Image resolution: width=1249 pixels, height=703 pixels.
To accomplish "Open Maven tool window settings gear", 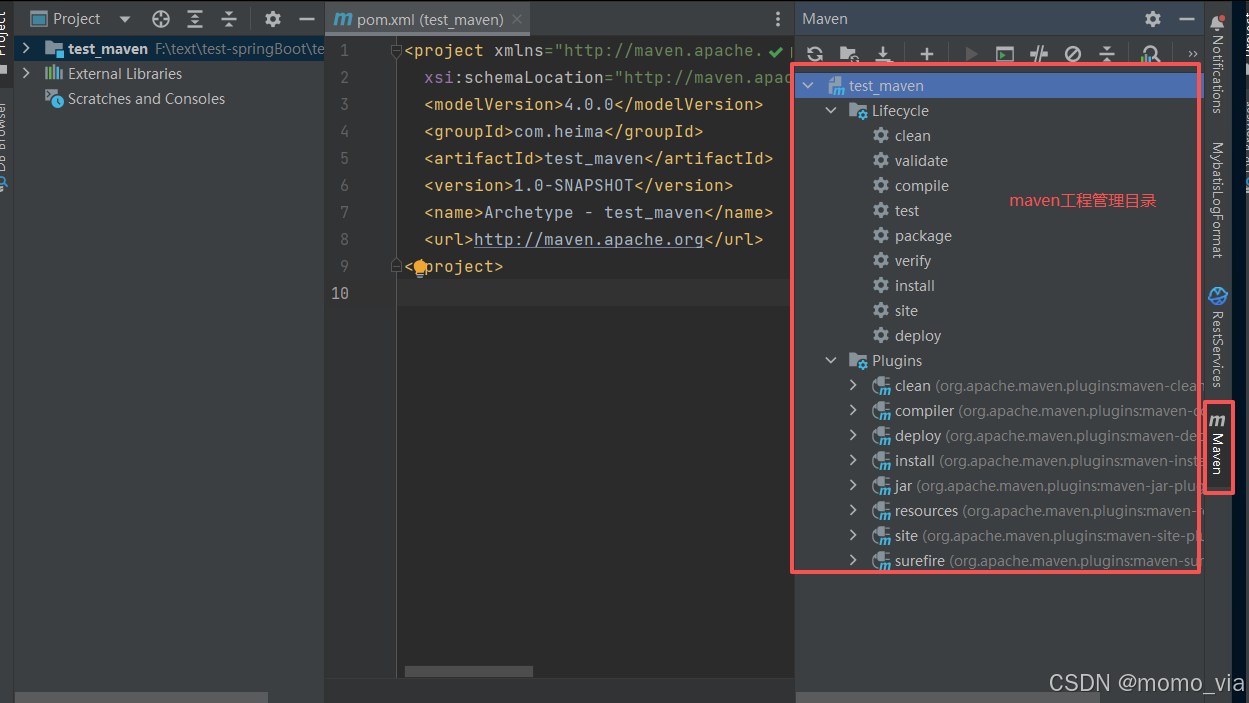I will [1153, 19].
